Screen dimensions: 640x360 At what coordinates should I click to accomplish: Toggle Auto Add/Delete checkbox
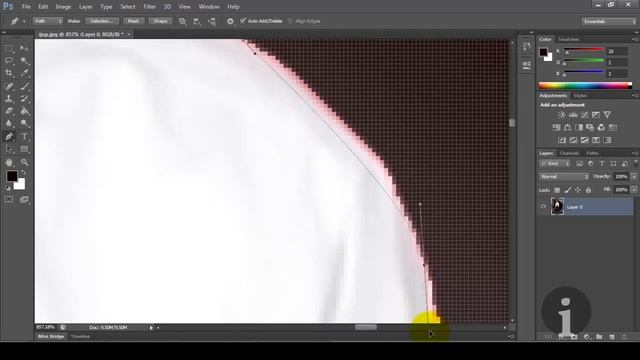[243, 21]
